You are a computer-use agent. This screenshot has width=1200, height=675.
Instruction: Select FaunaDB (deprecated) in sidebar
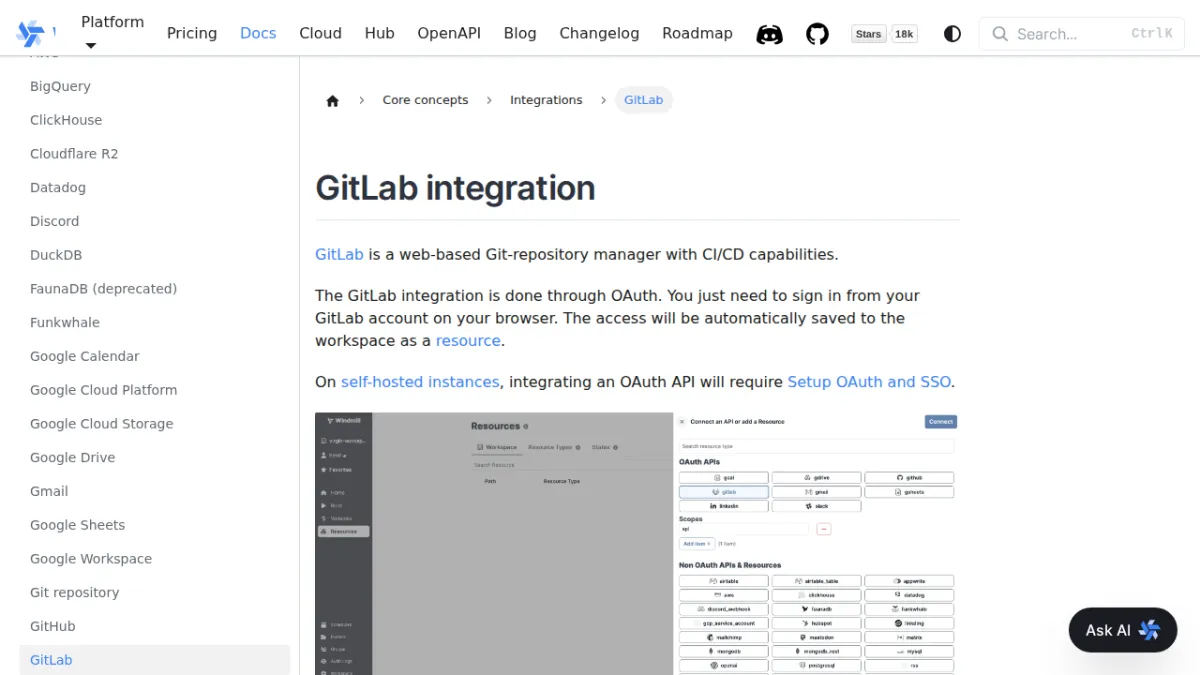(x=154, y=288)
